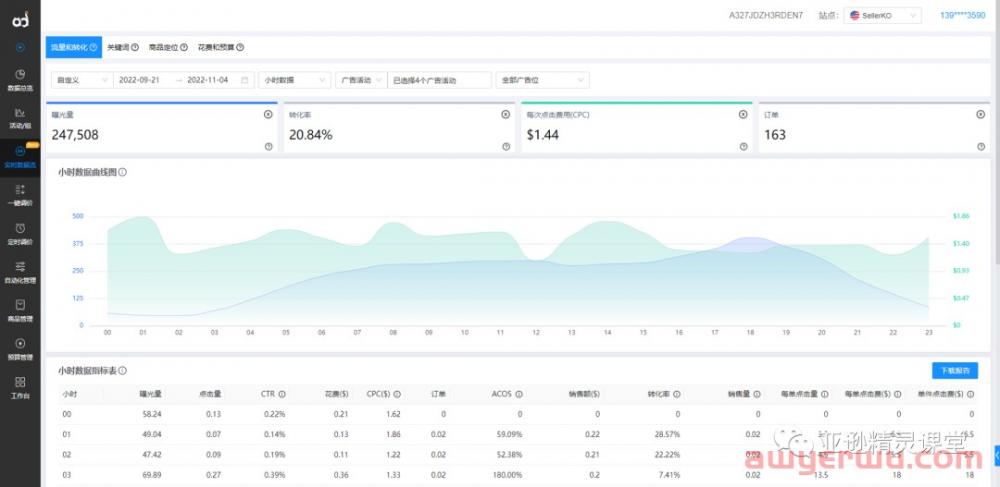Click the 曝光量 table column header
This screenshot has height=487, width=1000.
coord(151,395)
